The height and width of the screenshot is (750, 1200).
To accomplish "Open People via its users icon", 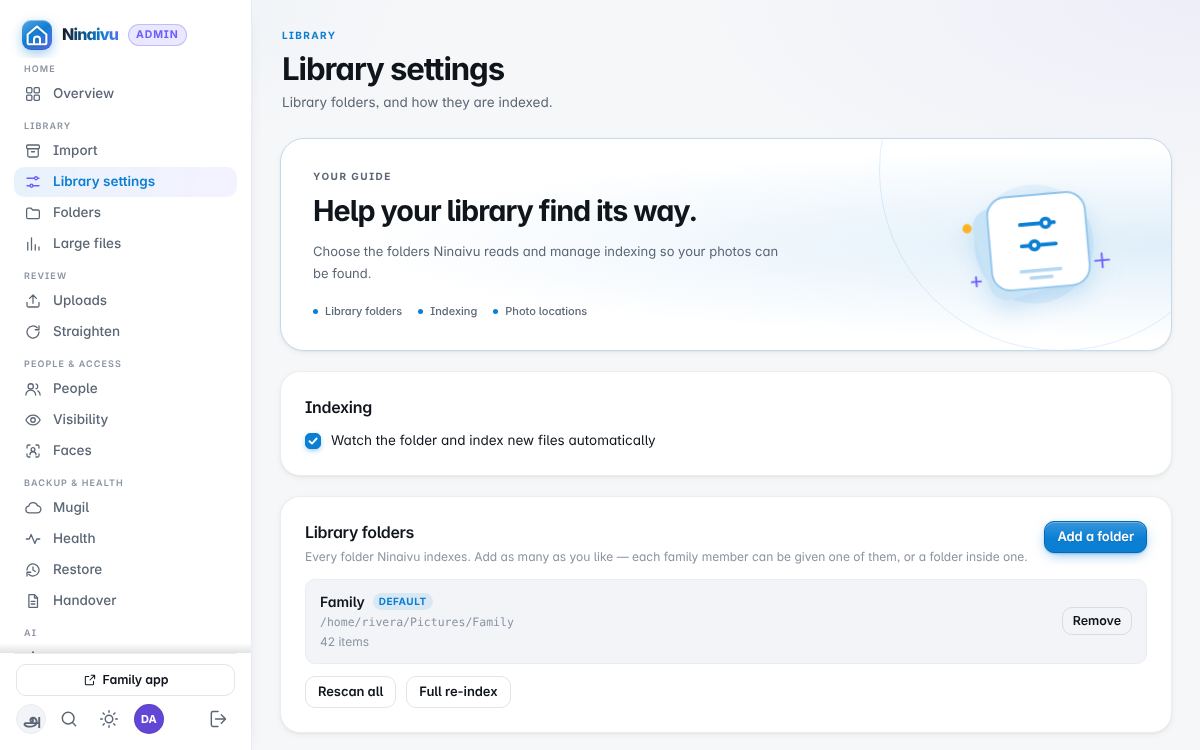I will coord(33,388).
